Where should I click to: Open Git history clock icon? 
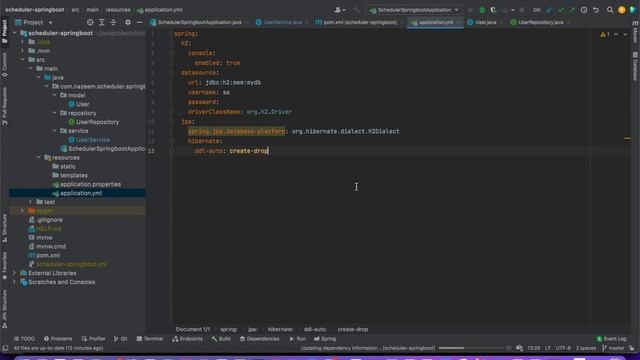(x=584, y=10)
